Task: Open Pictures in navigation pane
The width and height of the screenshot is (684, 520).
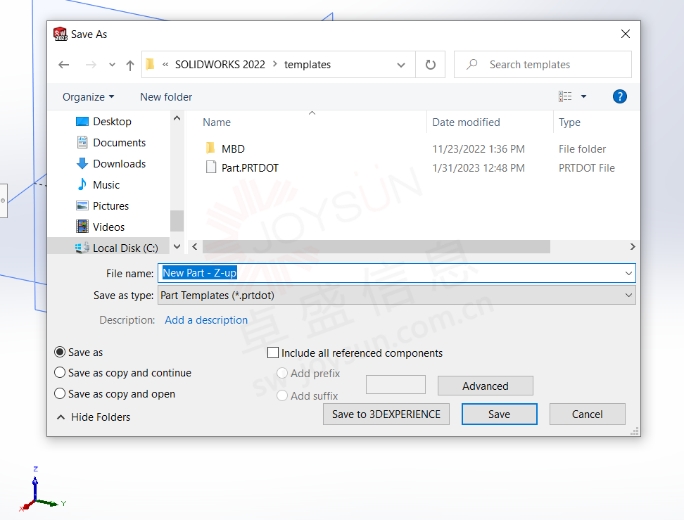Action: (110, 206)
